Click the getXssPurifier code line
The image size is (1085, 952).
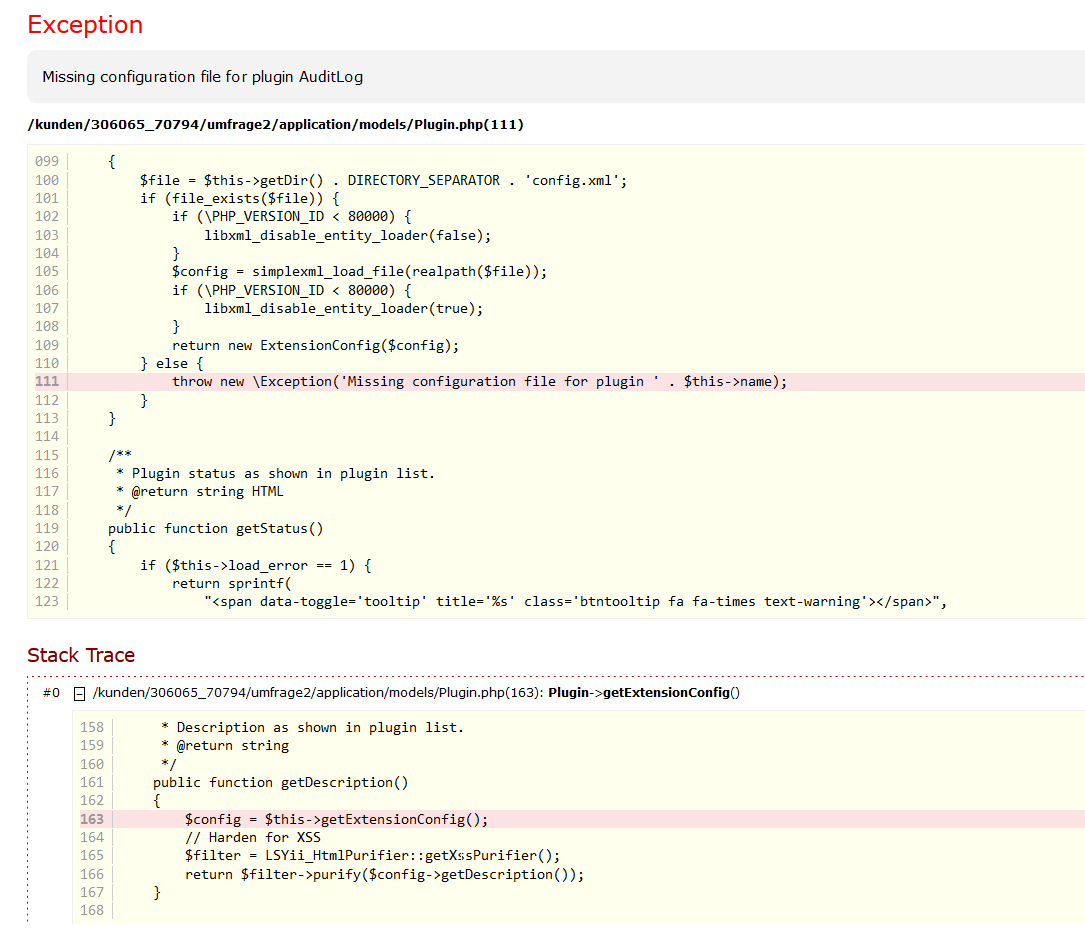point(372,856)
